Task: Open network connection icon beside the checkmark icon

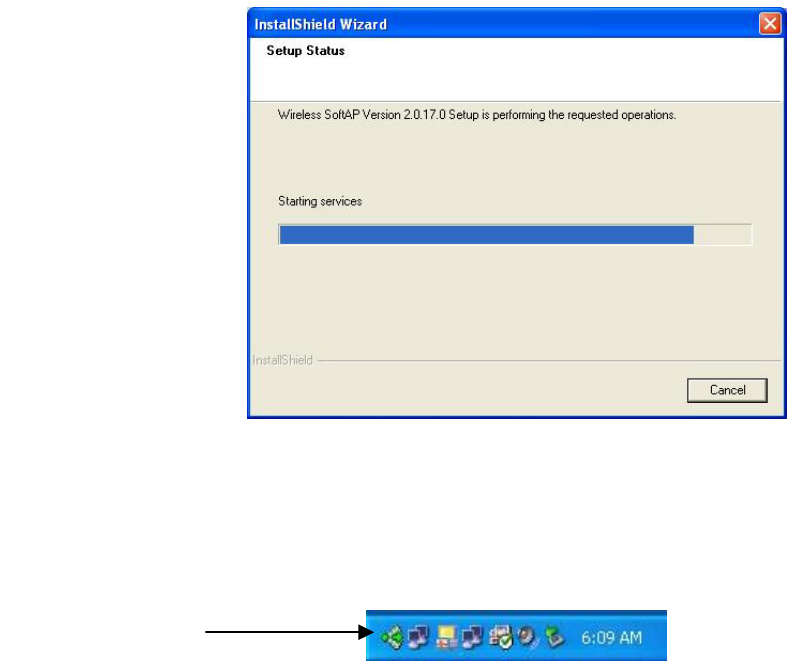Action: tap(473, 637)
